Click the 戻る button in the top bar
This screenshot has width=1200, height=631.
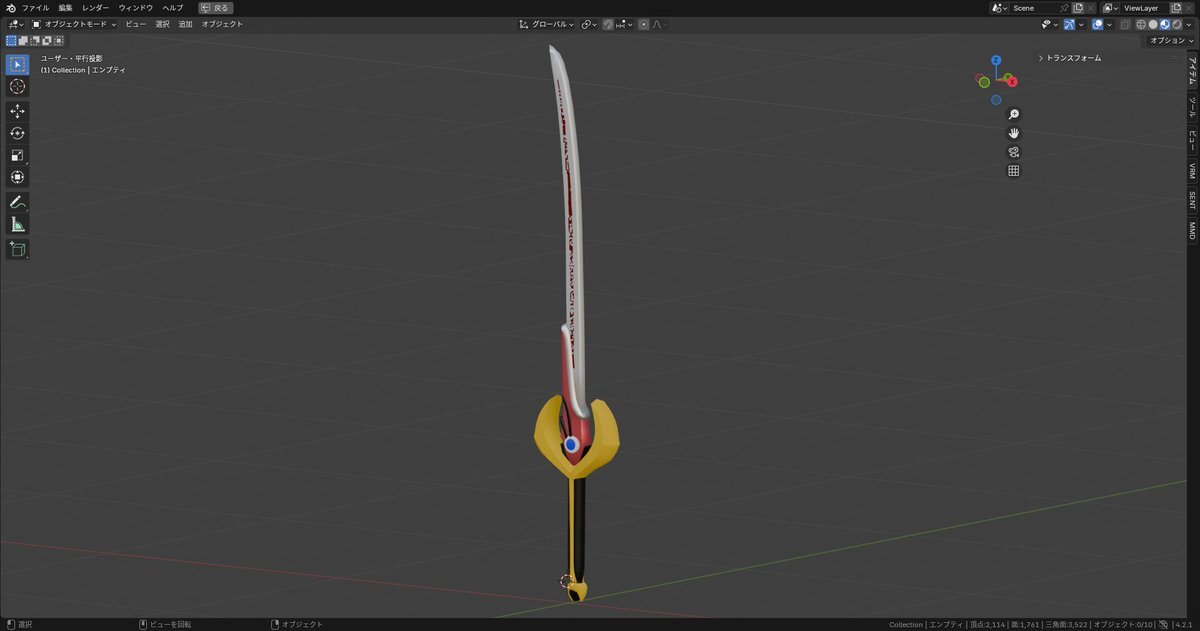[215, 7]
